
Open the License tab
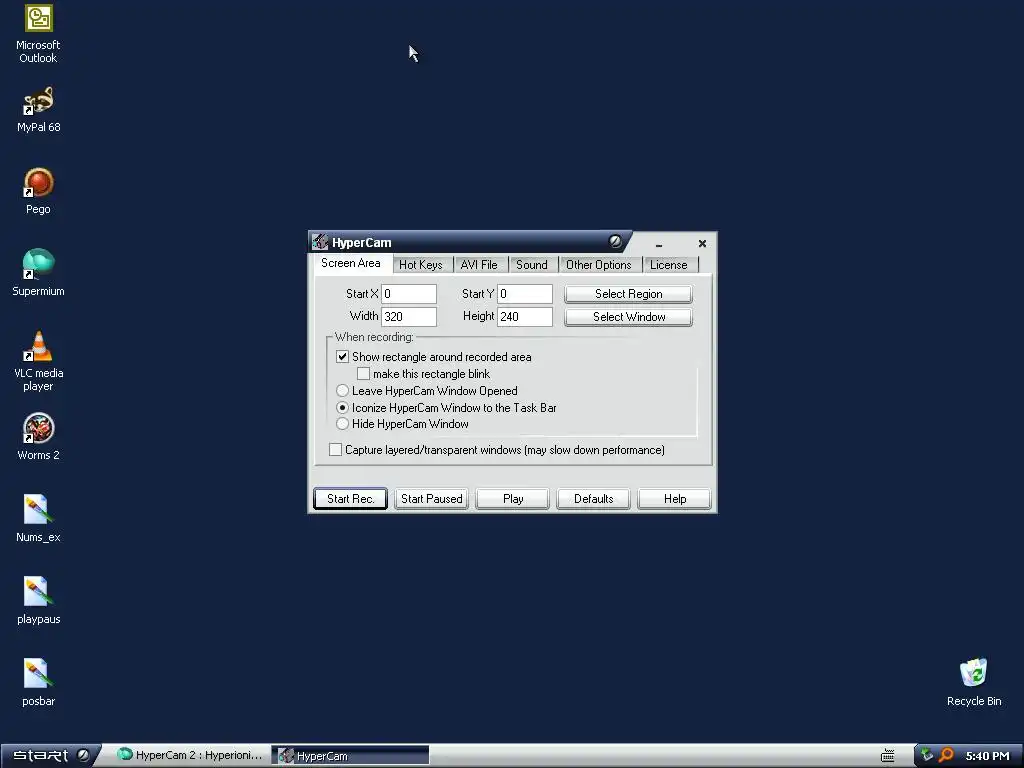click(x=669, y=264)
